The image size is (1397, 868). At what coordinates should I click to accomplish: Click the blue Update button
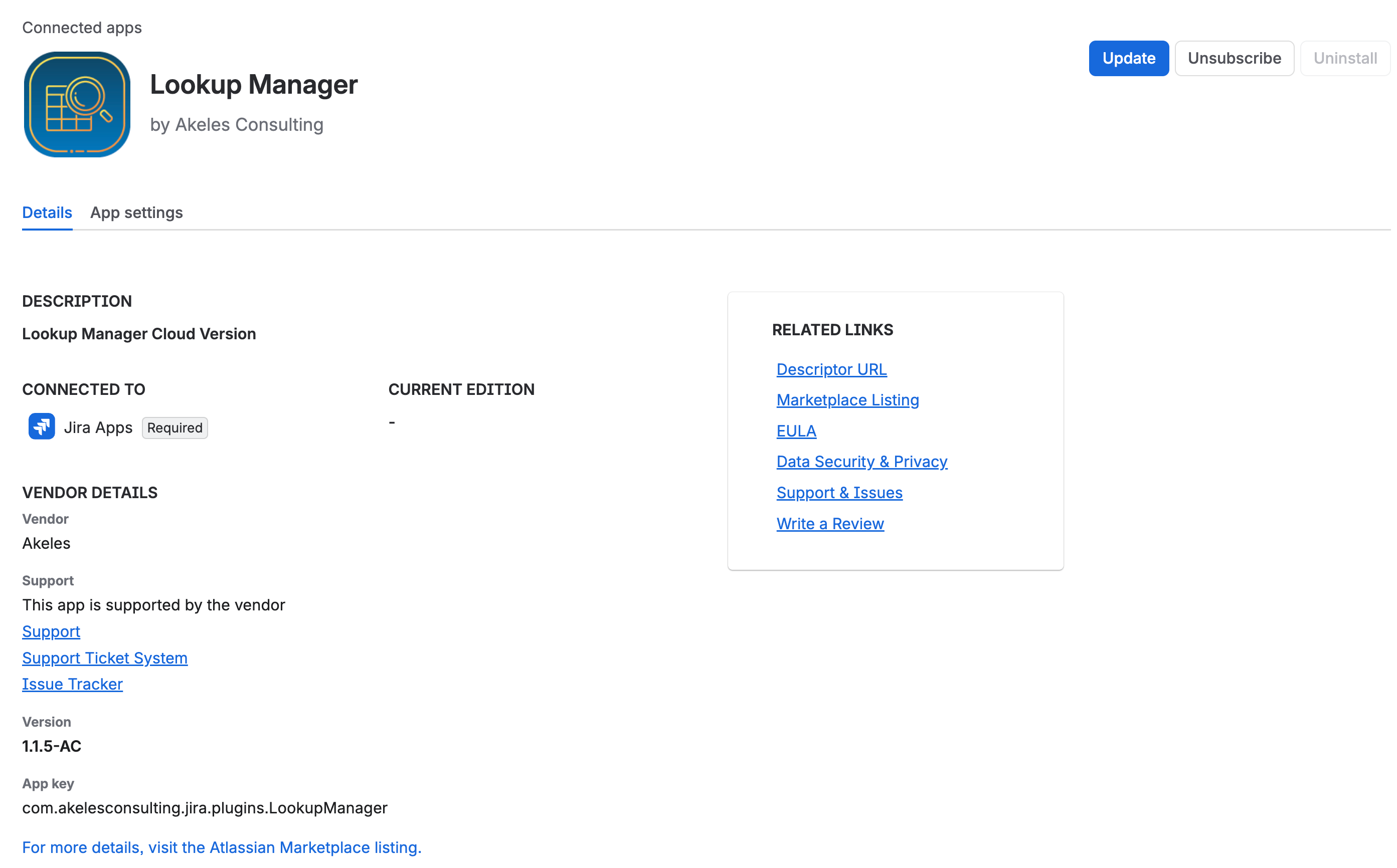1128,58
